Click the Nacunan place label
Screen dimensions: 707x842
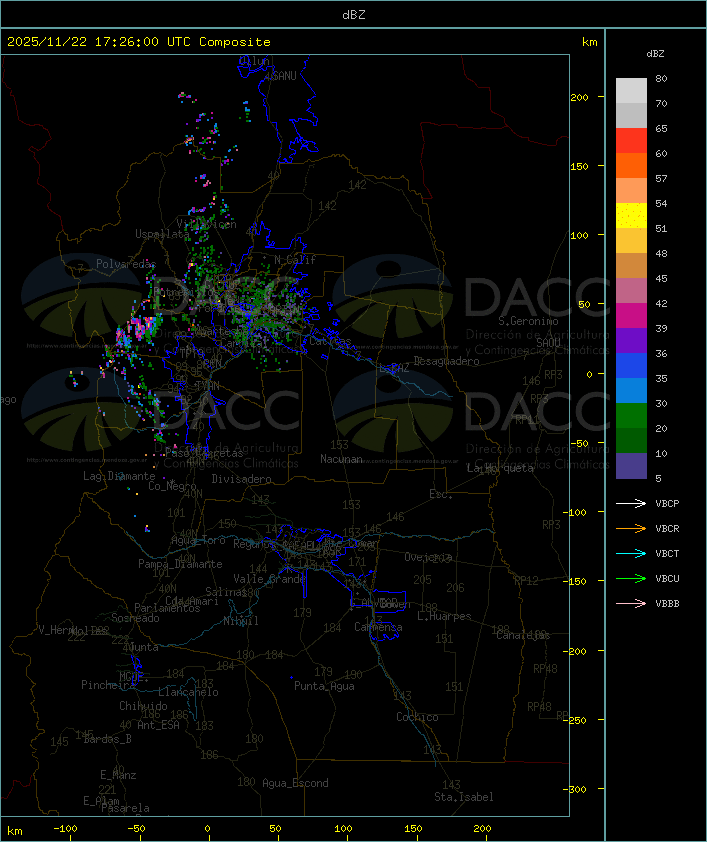pyautogui.click(x=341, y=459)
